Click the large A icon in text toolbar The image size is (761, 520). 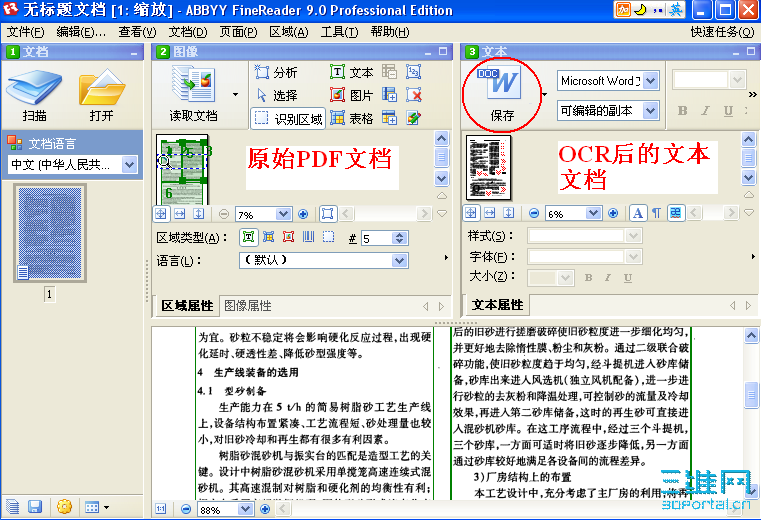pyautogui.click(x=638, y=213)
